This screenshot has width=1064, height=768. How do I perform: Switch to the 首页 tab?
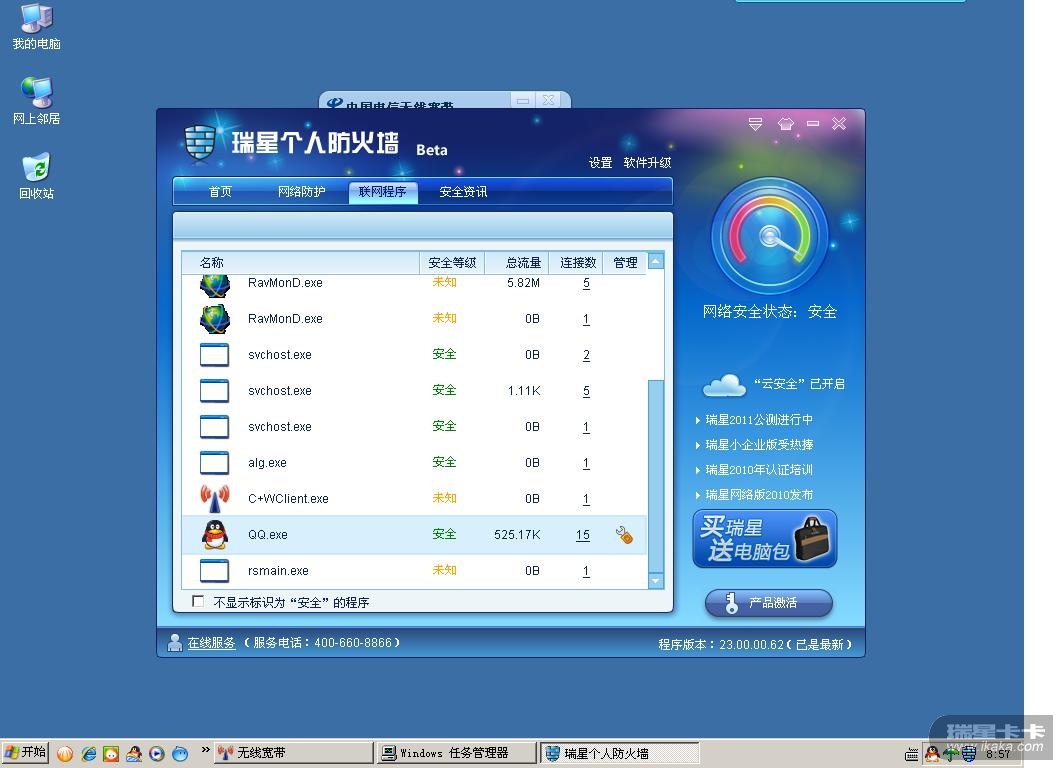220,192
